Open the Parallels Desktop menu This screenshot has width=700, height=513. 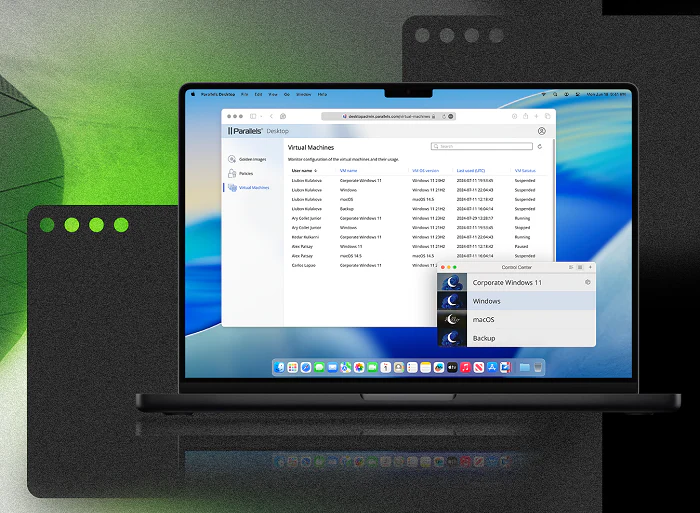pos(218,94)
